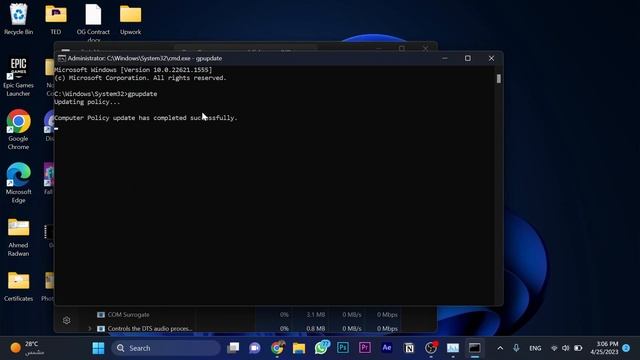Click the gpupdate command line text
640x360 pixels.
106,94
